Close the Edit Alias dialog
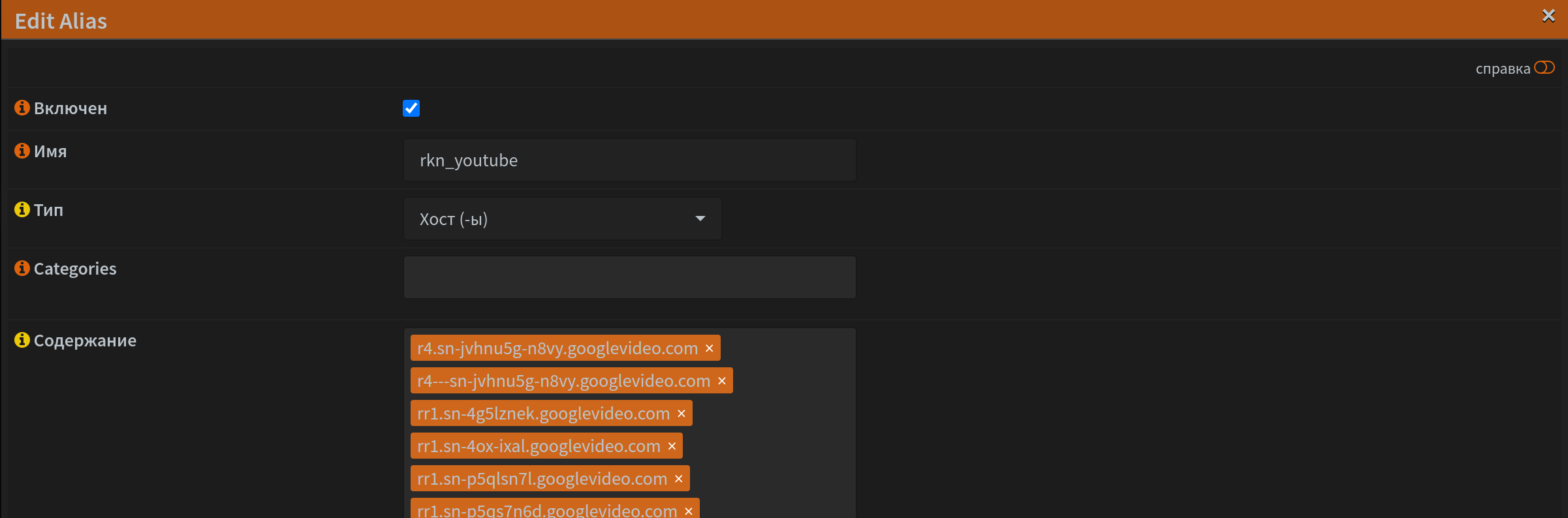Screen dimensions: 1568x518 pyautogui.click(x=1548, y=16)
